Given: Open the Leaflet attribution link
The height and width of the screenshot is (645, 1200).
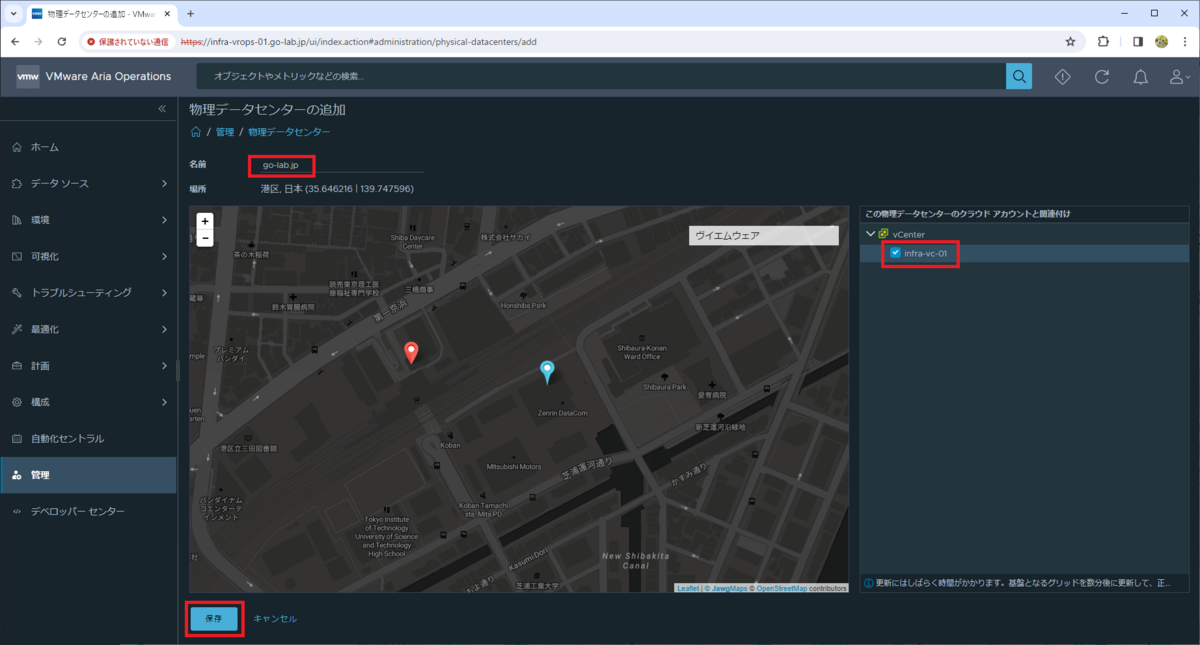Looking at the screenshot, I should 688,588.
